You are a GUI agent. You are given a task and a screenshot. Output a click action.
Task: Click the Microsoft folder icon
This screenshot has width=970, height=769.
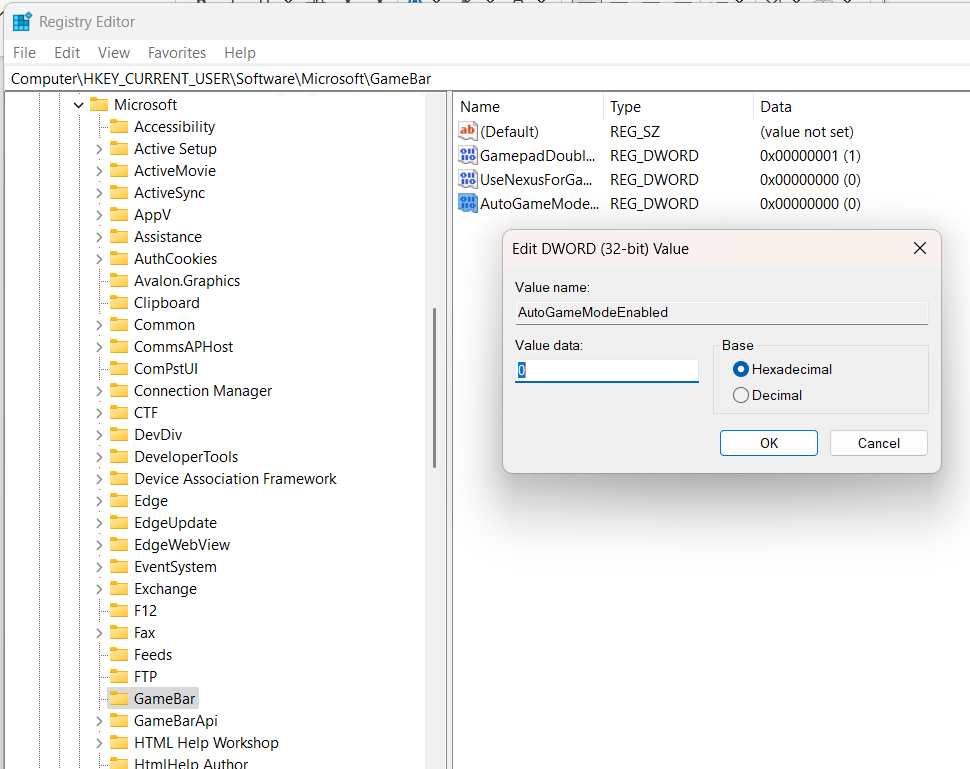[99, 105]
